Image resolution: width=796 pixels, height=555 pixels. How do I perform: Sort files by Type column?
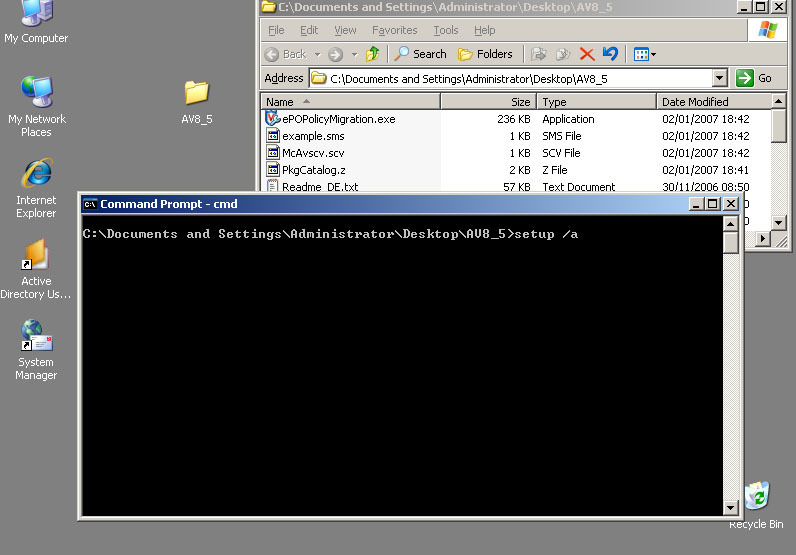pos(596,102)
